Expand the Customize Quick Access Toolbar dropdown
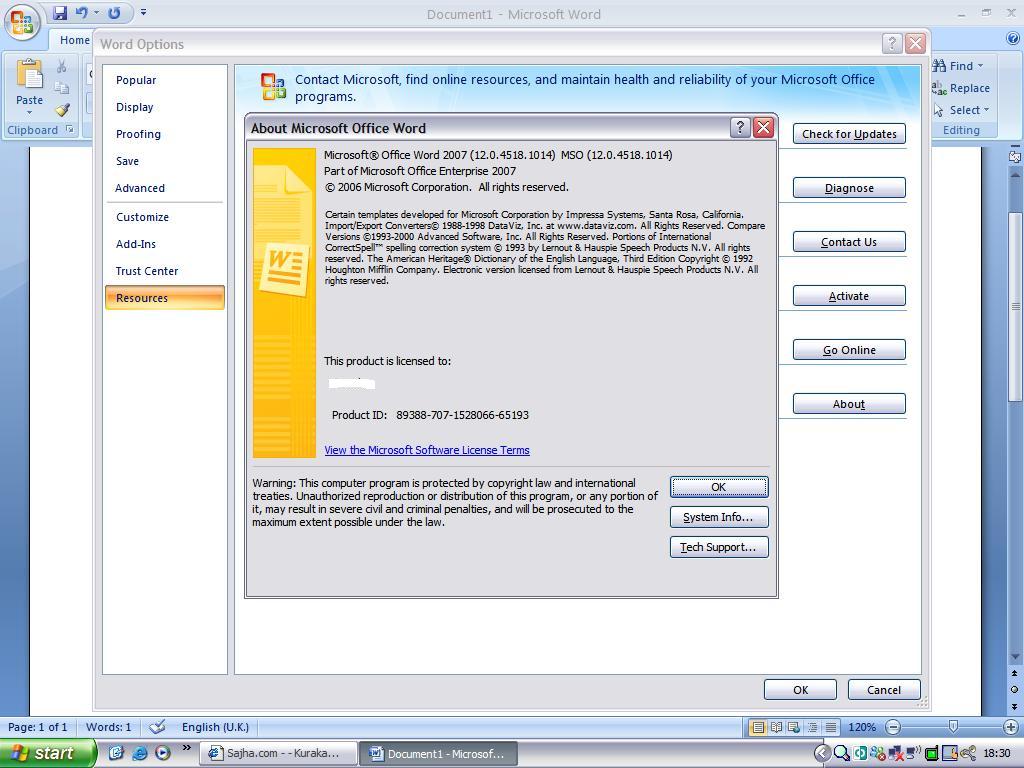Image resolution: width=1024 pixels, height=768 pixels. pos(143,13)
